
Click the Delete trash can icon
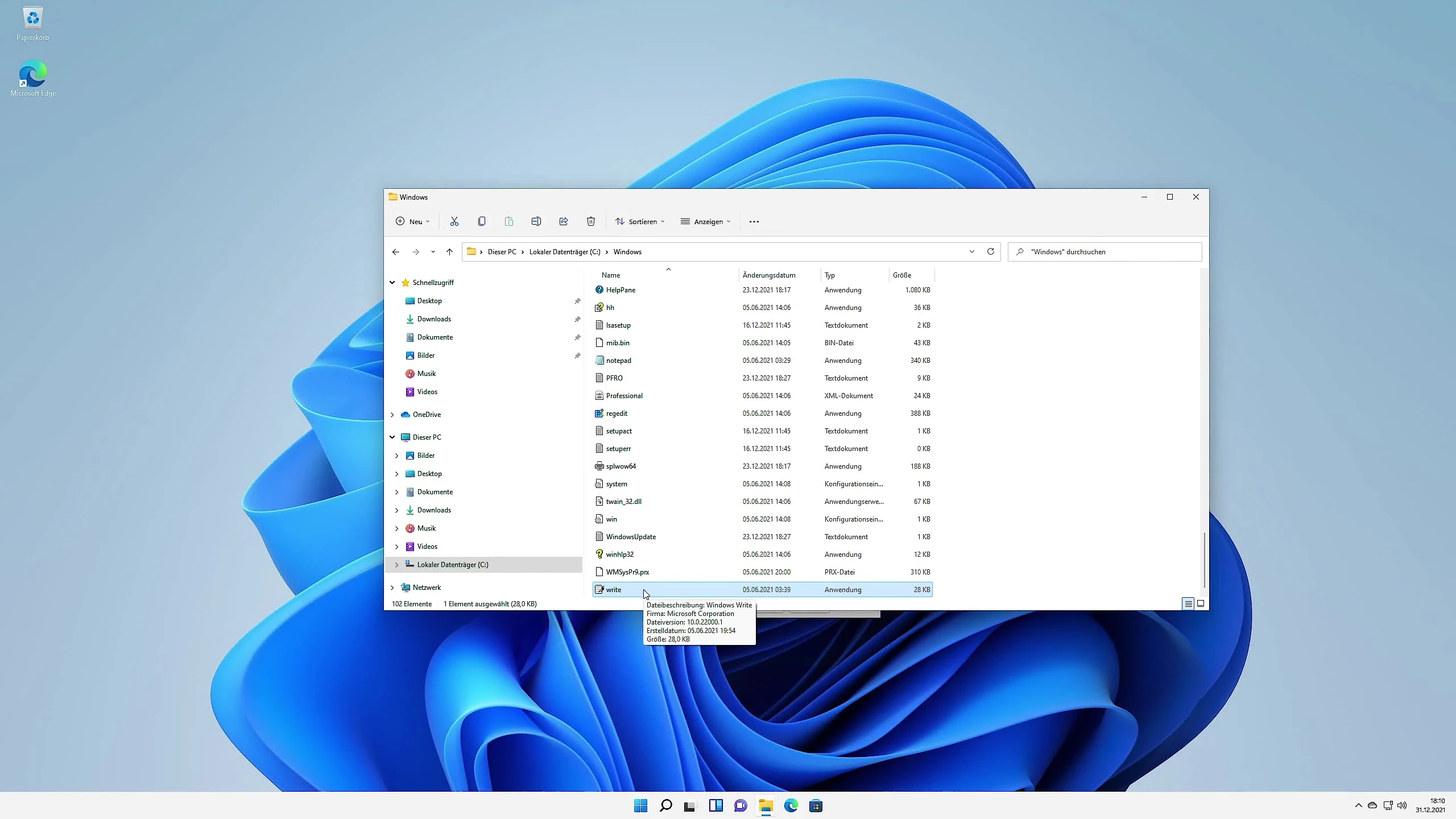click(590, 221)
